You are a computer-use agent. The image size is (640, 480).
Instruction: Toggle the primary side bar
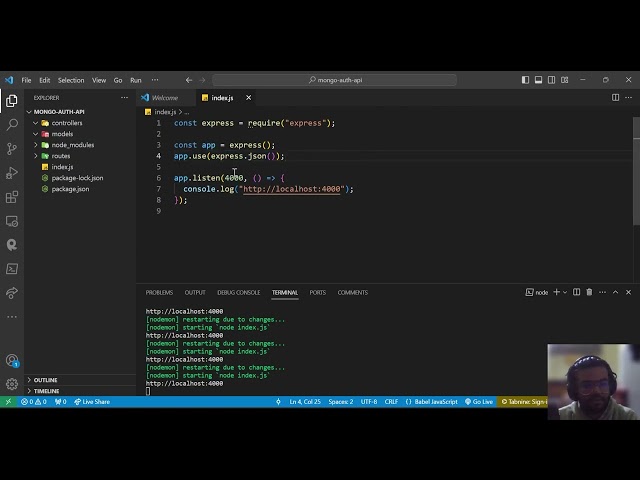coord(525,80)
